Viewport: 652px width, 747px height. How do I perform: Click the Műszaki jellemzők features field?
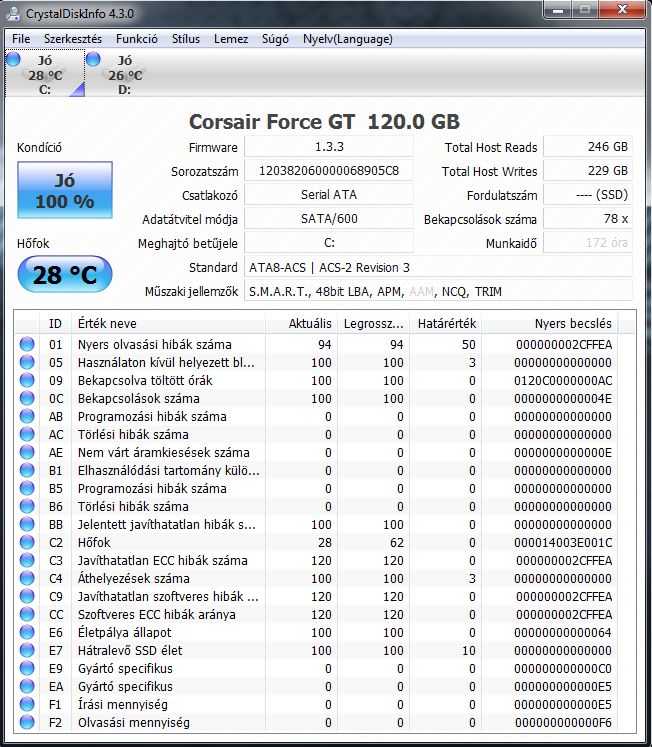click(438, 291)
